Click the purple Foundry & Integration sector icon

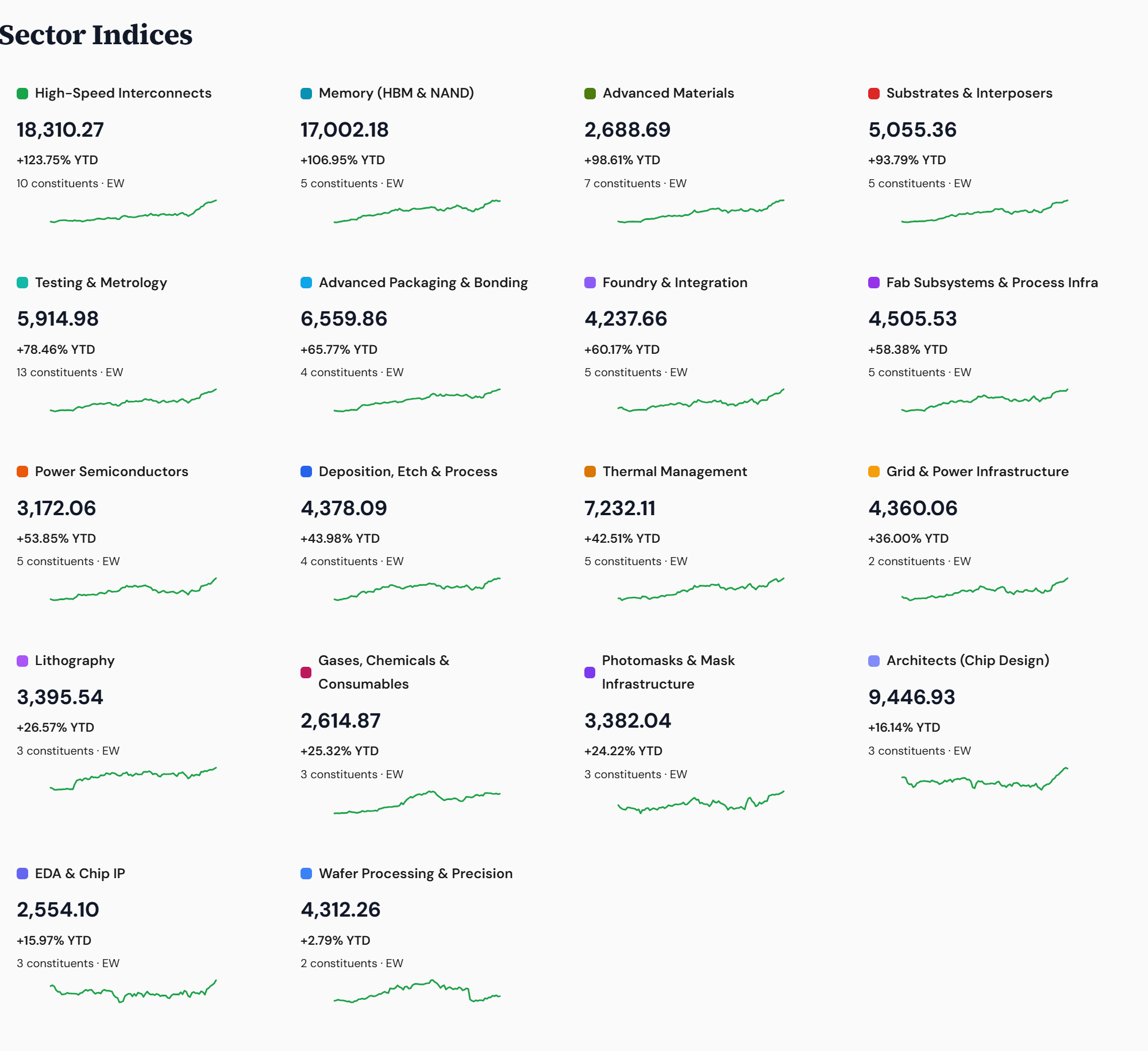(589, 282)
